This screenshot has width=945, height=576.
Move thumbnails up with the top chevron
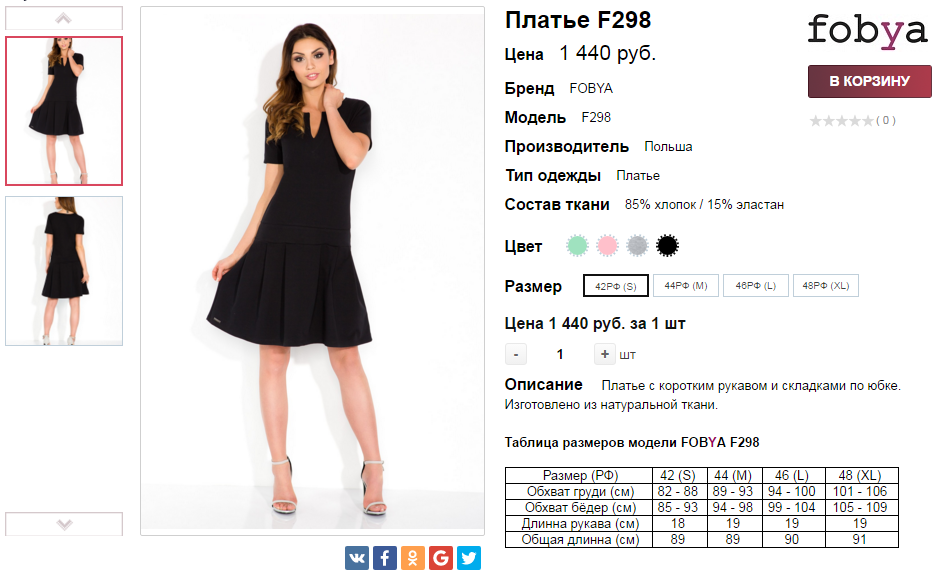coord(64,18)
